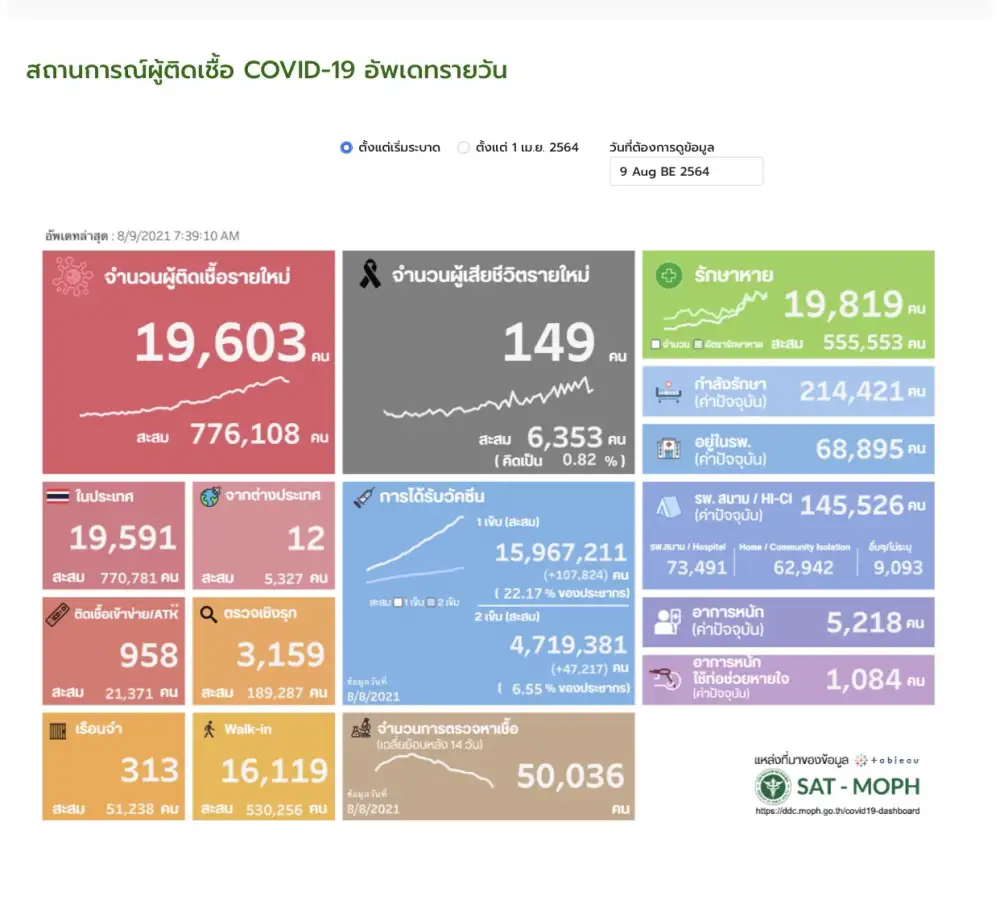
Task: Click the SAT - MOPH logo
Action: click(x=837, y=786)
